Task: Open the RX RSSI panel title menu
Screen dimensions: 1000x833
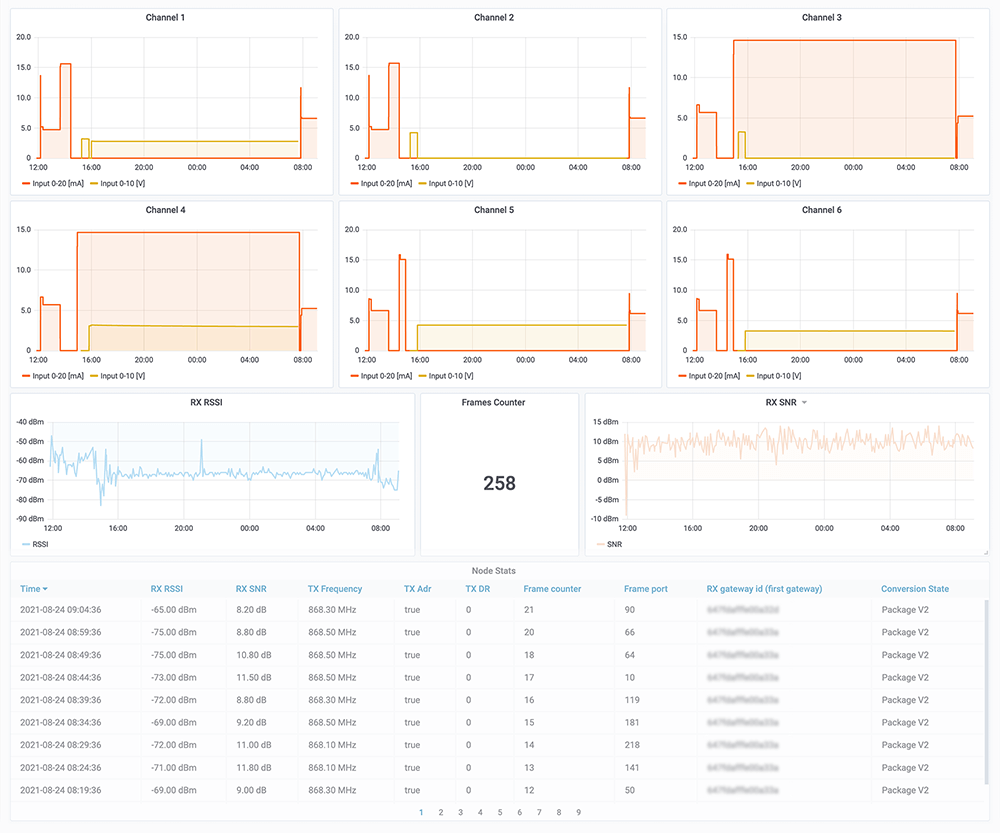Action: point(206,402)
